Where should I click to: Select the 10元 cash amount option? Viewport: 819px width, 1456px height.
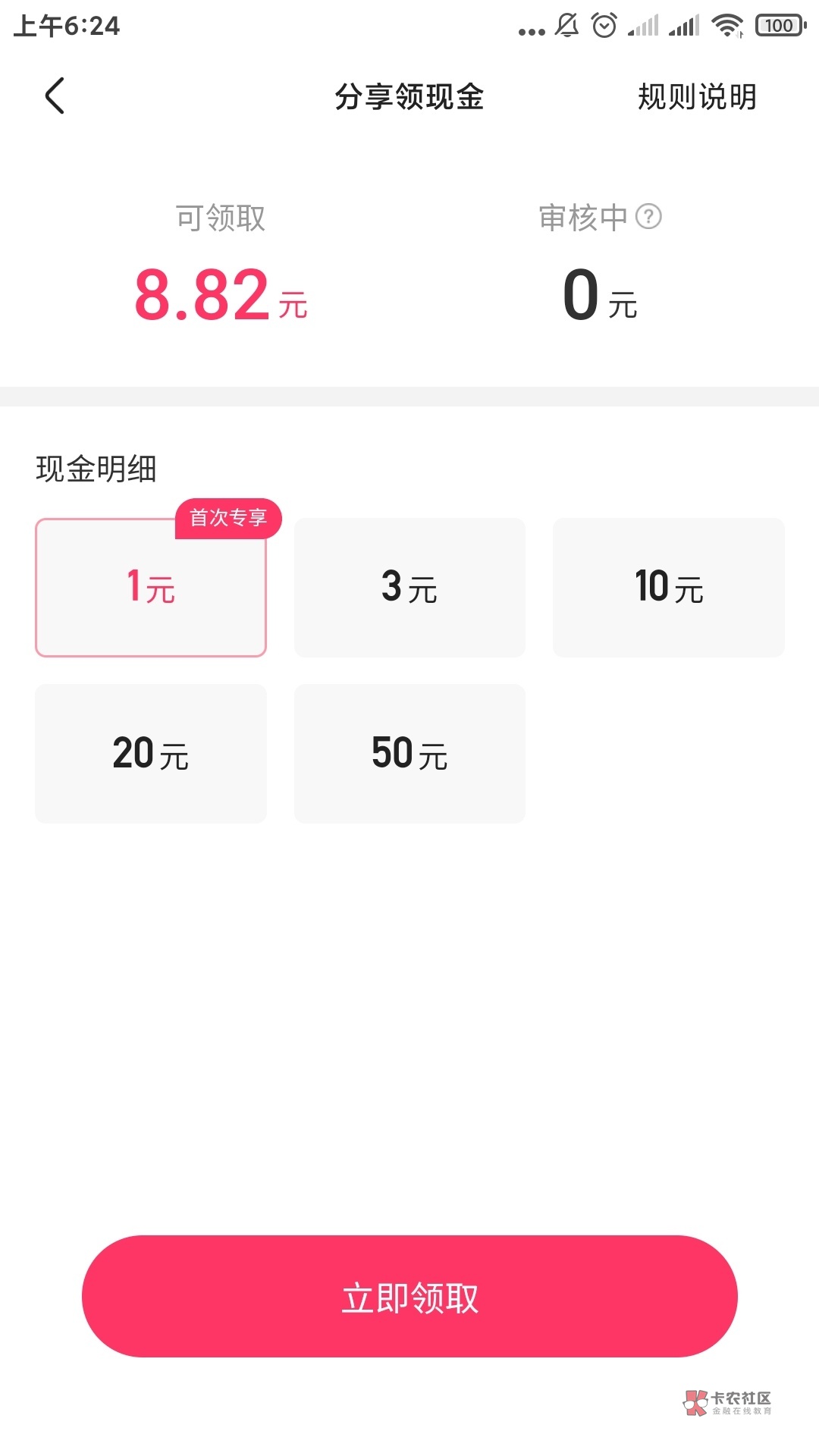pos(668,588)
